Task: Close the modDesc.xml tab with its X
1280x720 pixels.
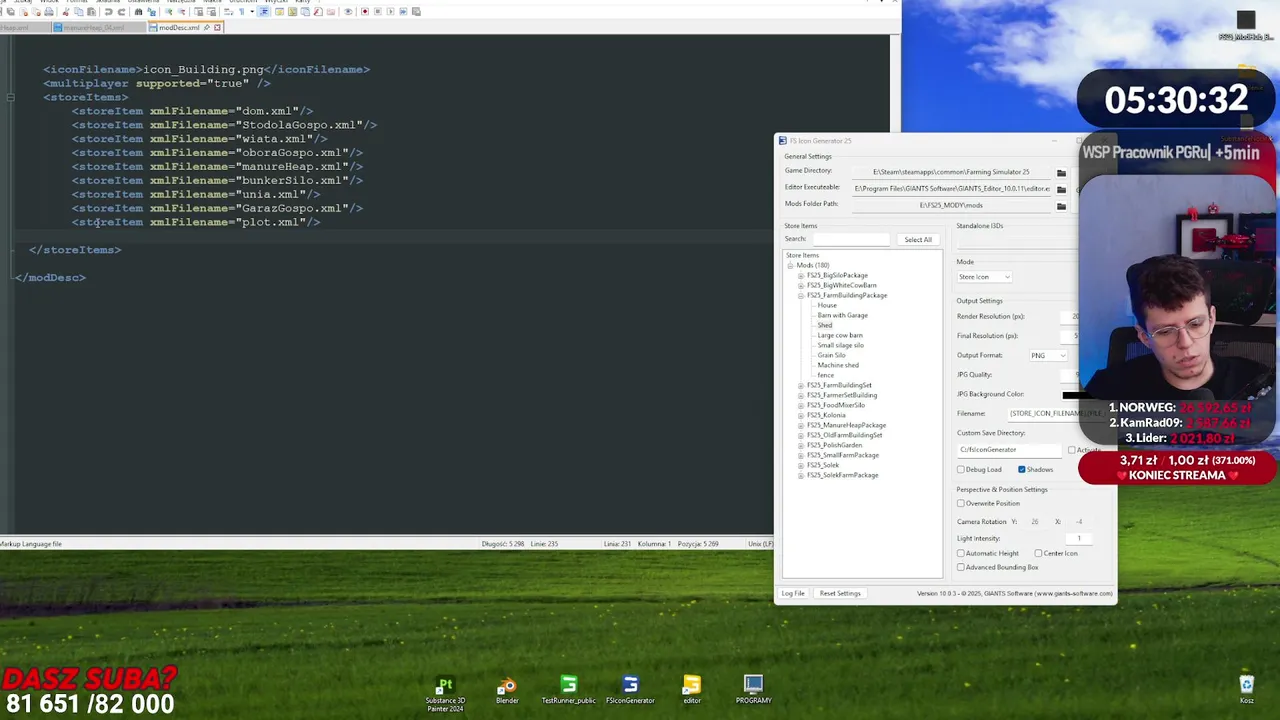Action: pos(217,27)
